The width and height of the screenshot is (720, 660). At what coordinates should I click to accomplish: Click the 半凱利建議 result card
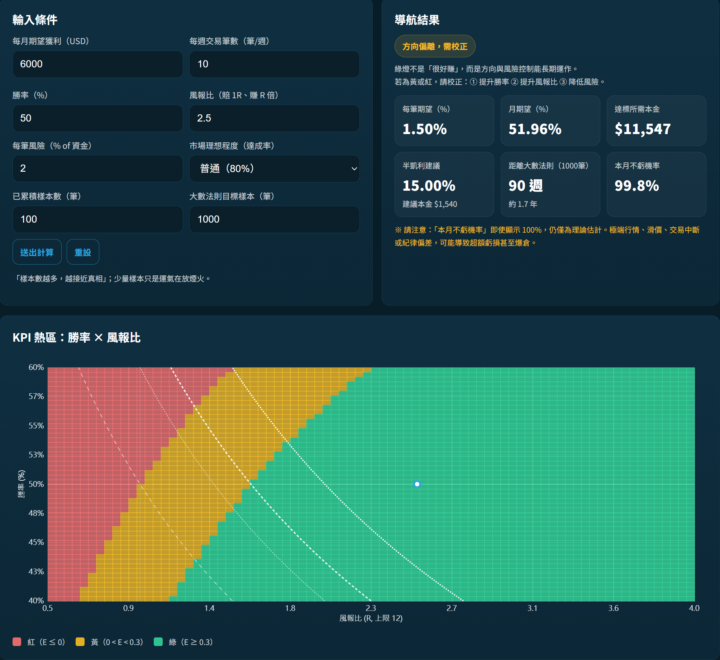point(443,183)
